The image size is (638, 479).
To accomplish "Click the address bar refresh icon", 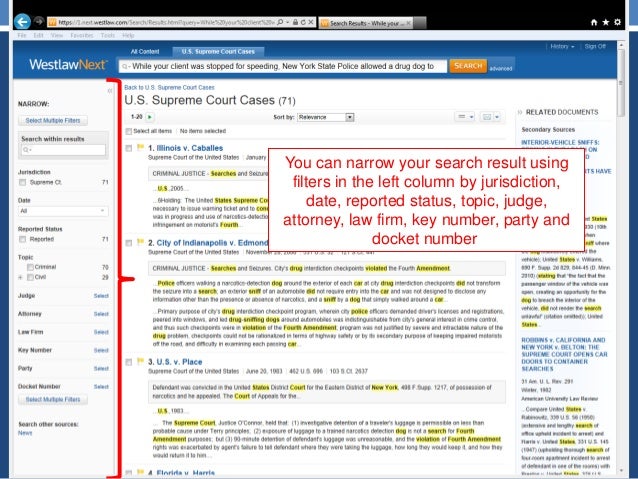I will pos(303,22).
